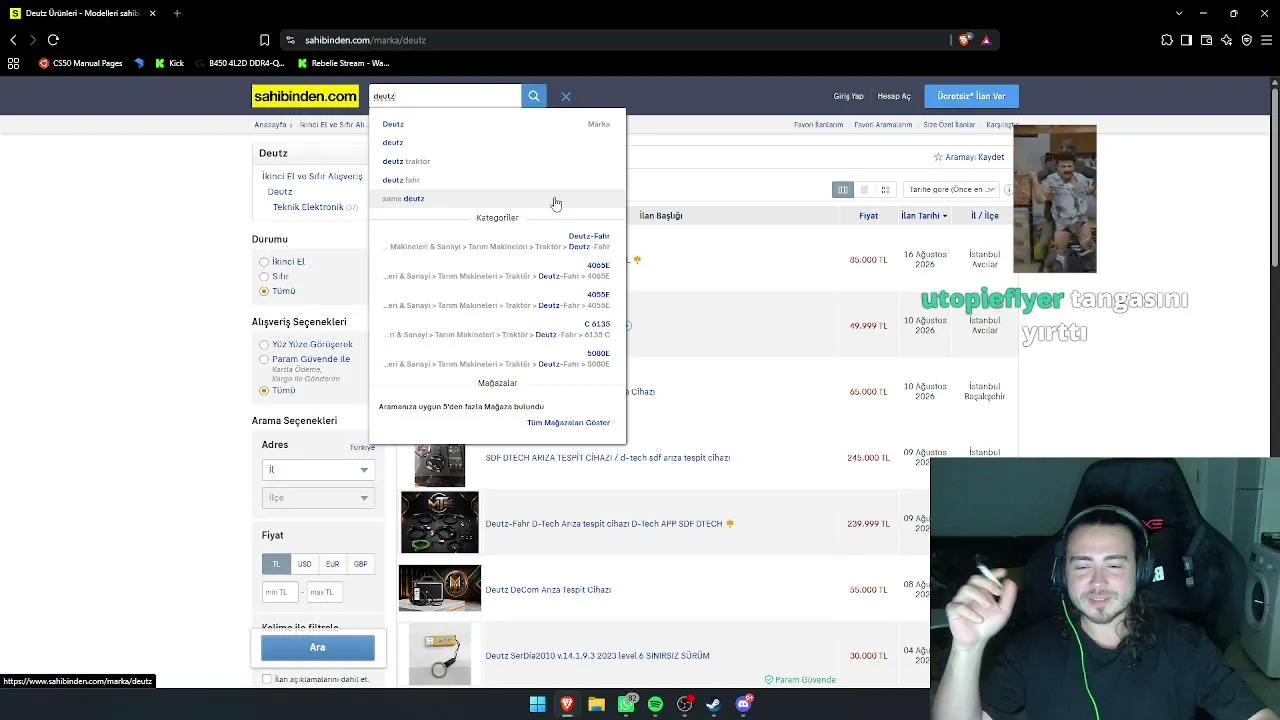The height and width of the screenshot is (720, 1280).
Task: Open the bookmarks bar apps grid
Action: [x=13, y=63]
